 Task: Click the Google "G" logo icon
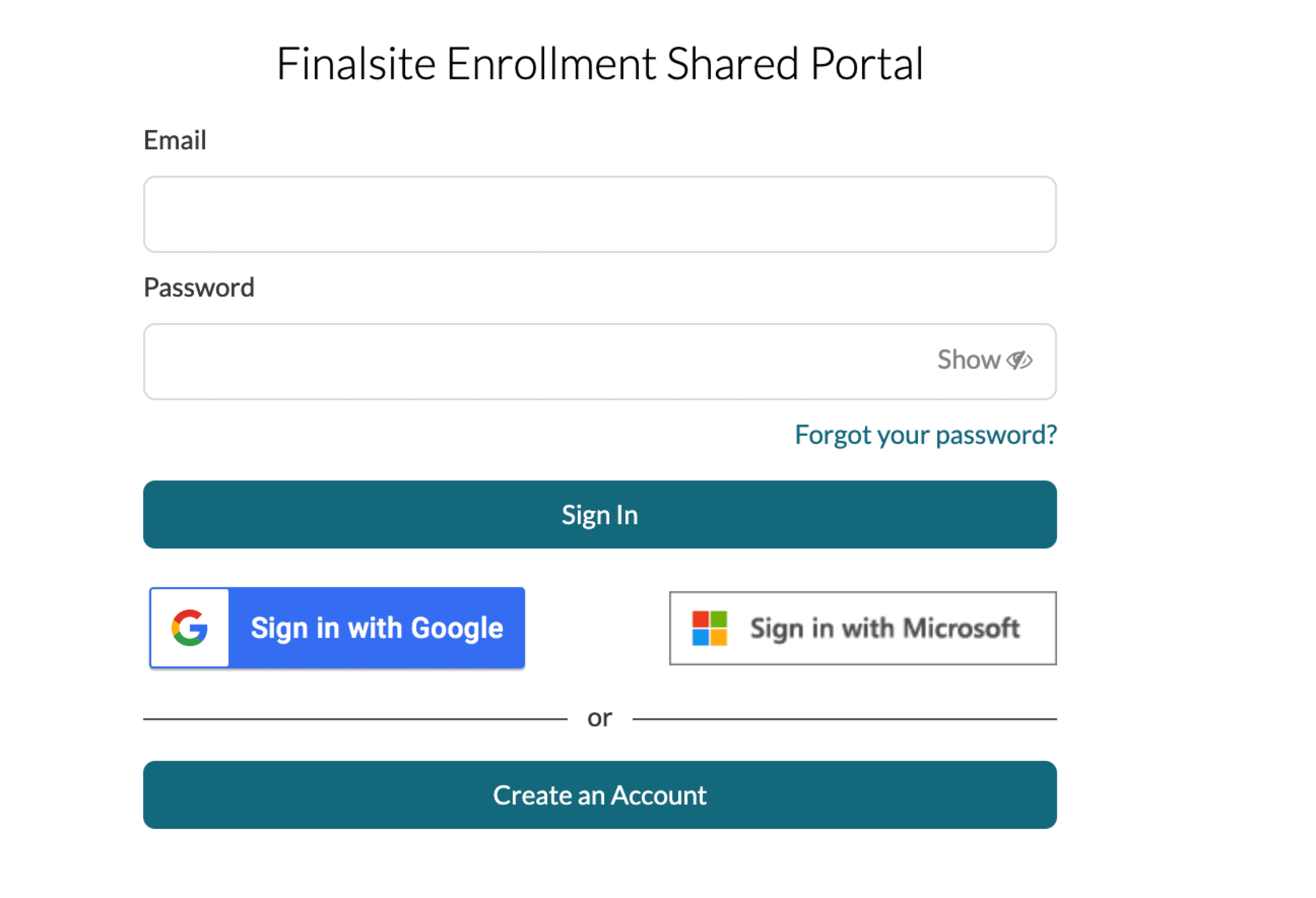click(190, 628)
